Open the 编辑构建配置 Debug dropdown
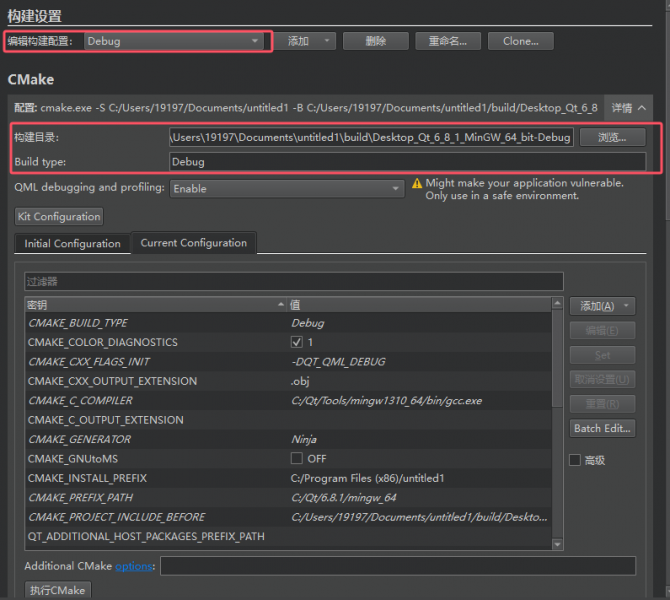The height and width of the screenshot is (600, 670). tap(175, 41)
